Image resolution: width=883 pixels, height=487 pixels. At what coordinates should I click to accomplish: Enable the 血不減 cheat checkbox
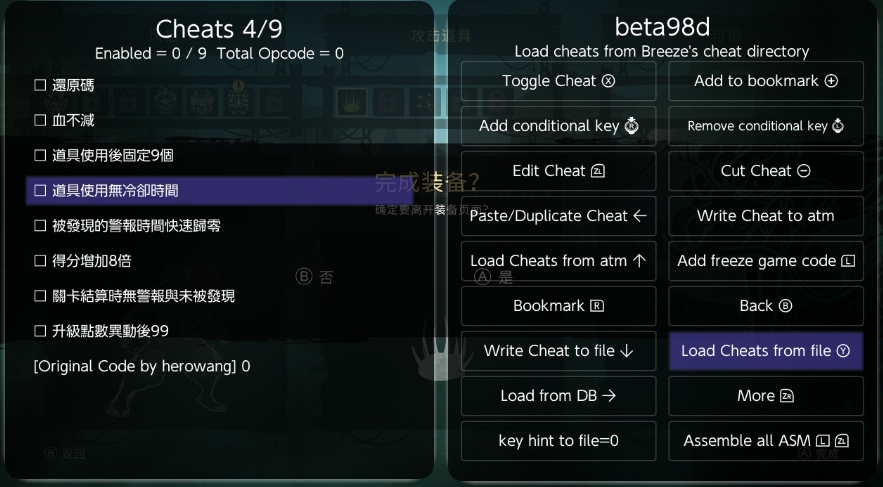coord(41,120)
